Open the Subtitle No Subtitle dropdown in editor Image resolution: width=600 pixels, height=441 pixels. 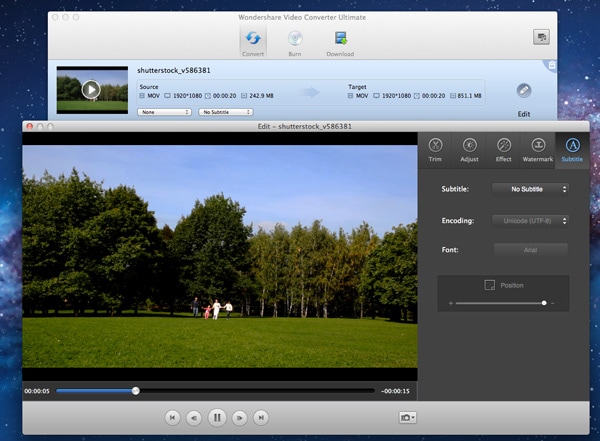[x=530, y=189]
